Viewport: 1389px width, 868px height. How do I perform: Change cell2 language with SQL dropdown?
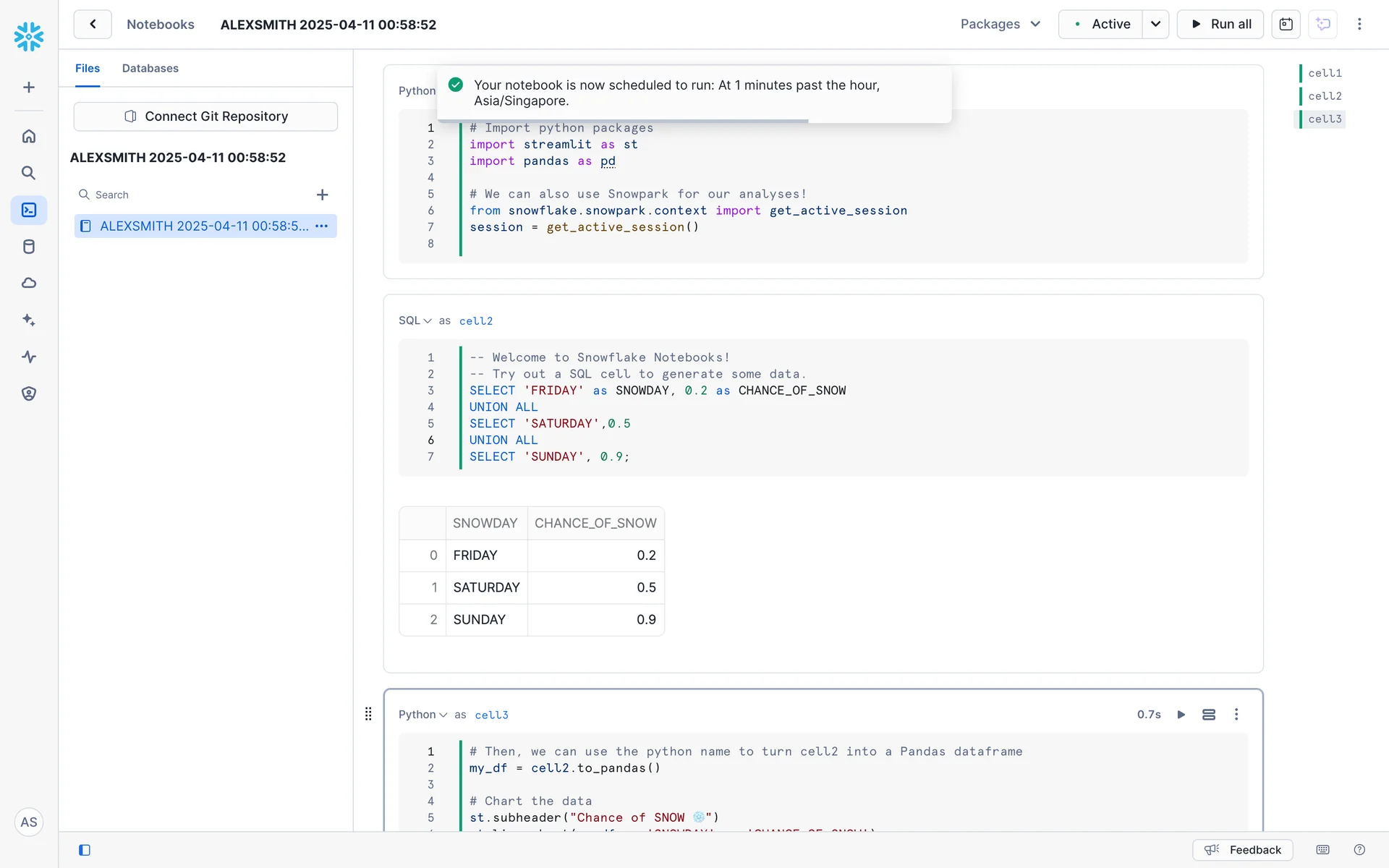pyautogui.click(x=415, y=320)
